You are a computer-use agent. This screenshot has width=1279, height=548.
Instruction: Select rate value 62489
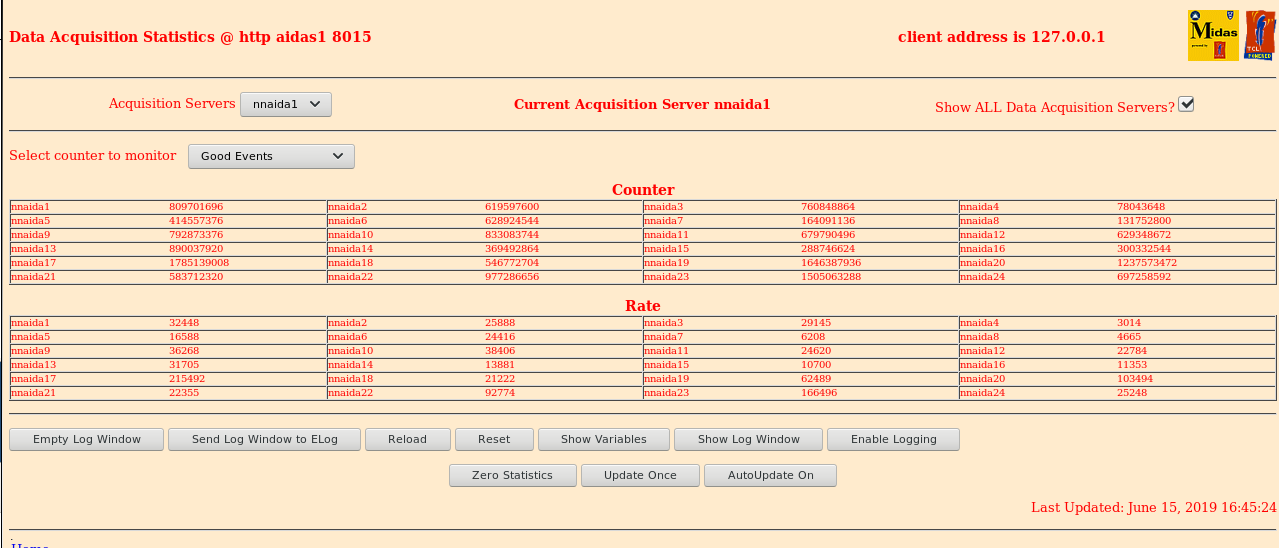coord(816,379)
